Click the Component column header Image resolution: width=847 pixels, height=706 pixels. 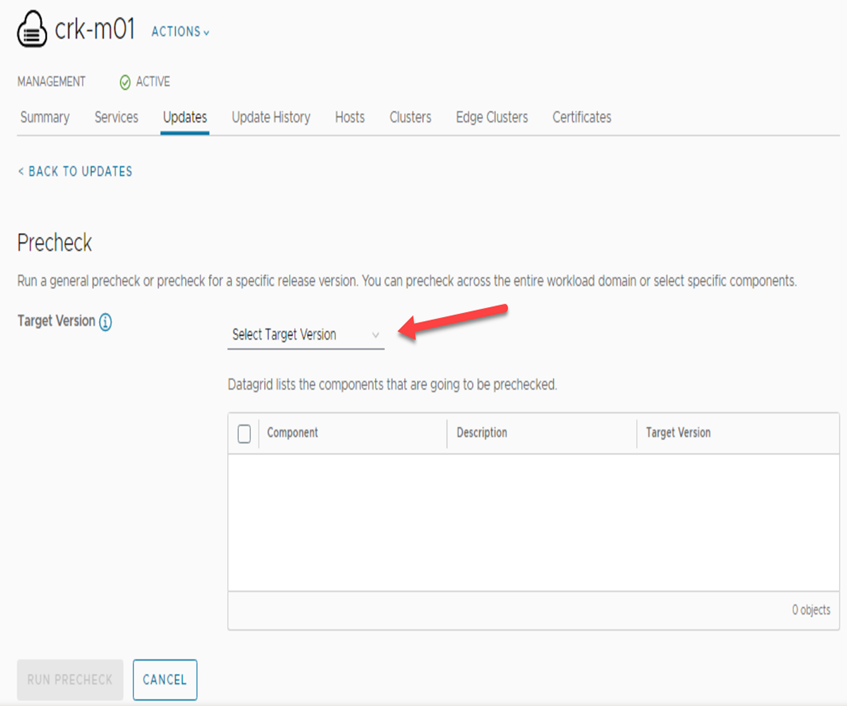(x=292, y=433)
